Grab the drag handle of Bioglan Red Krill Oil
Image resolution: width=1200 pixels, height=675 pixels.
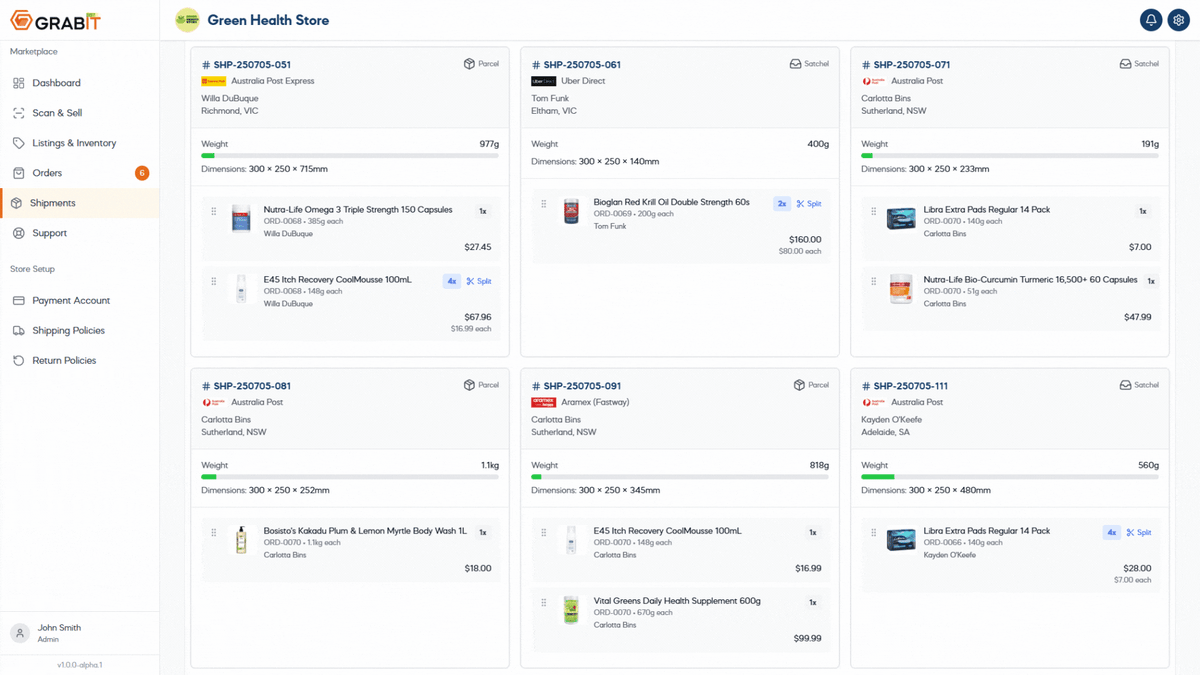point(544,204)
